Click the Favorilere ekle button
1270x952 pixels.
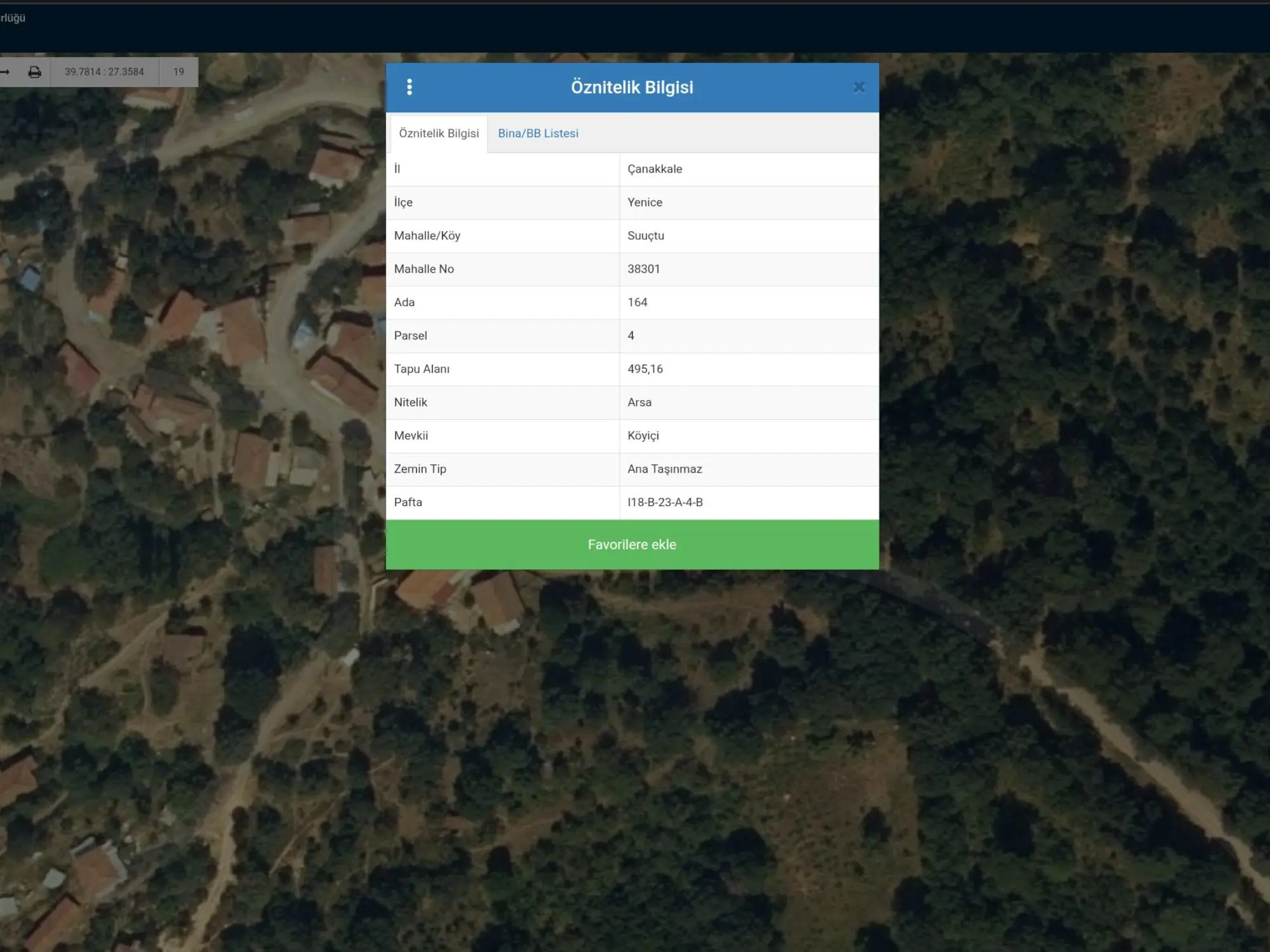click(x=632, y=544)
